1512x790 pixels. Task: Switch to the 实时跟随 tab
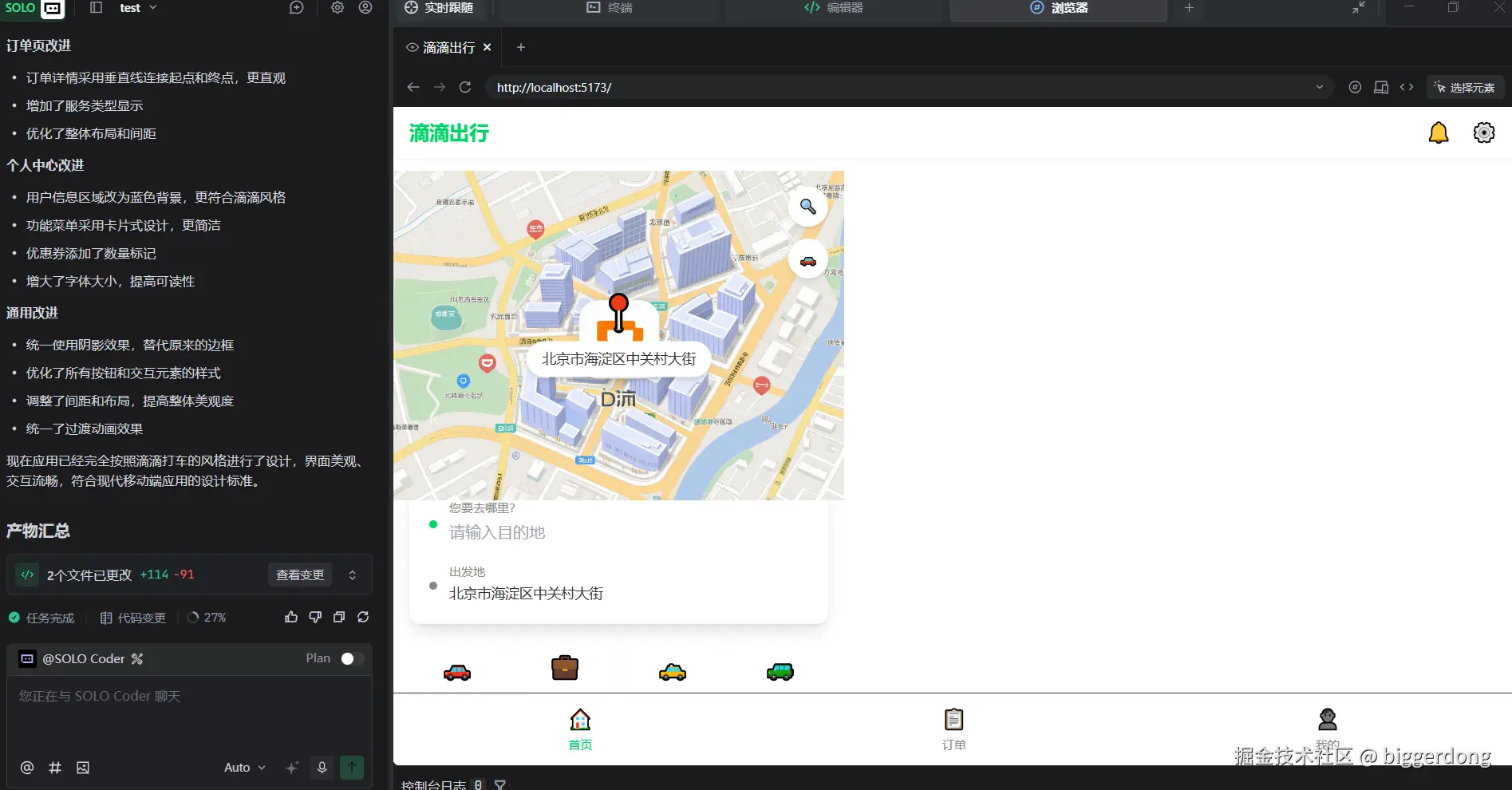(x=439, y=8)
